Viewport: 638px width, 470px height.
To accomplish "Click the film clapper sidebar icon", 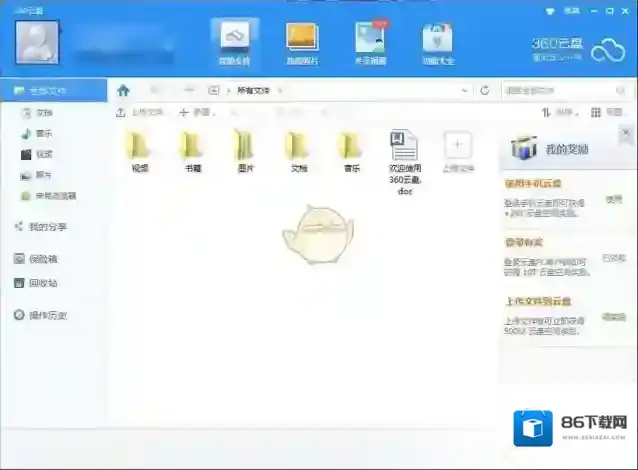I will 26,154.
